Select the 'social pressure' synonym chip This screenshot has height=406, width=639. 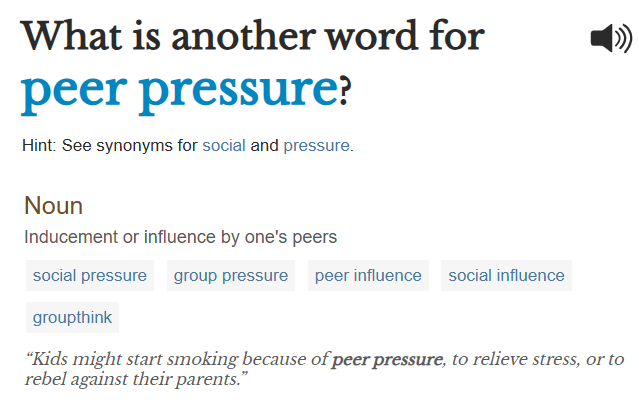[x=90, y=275]
